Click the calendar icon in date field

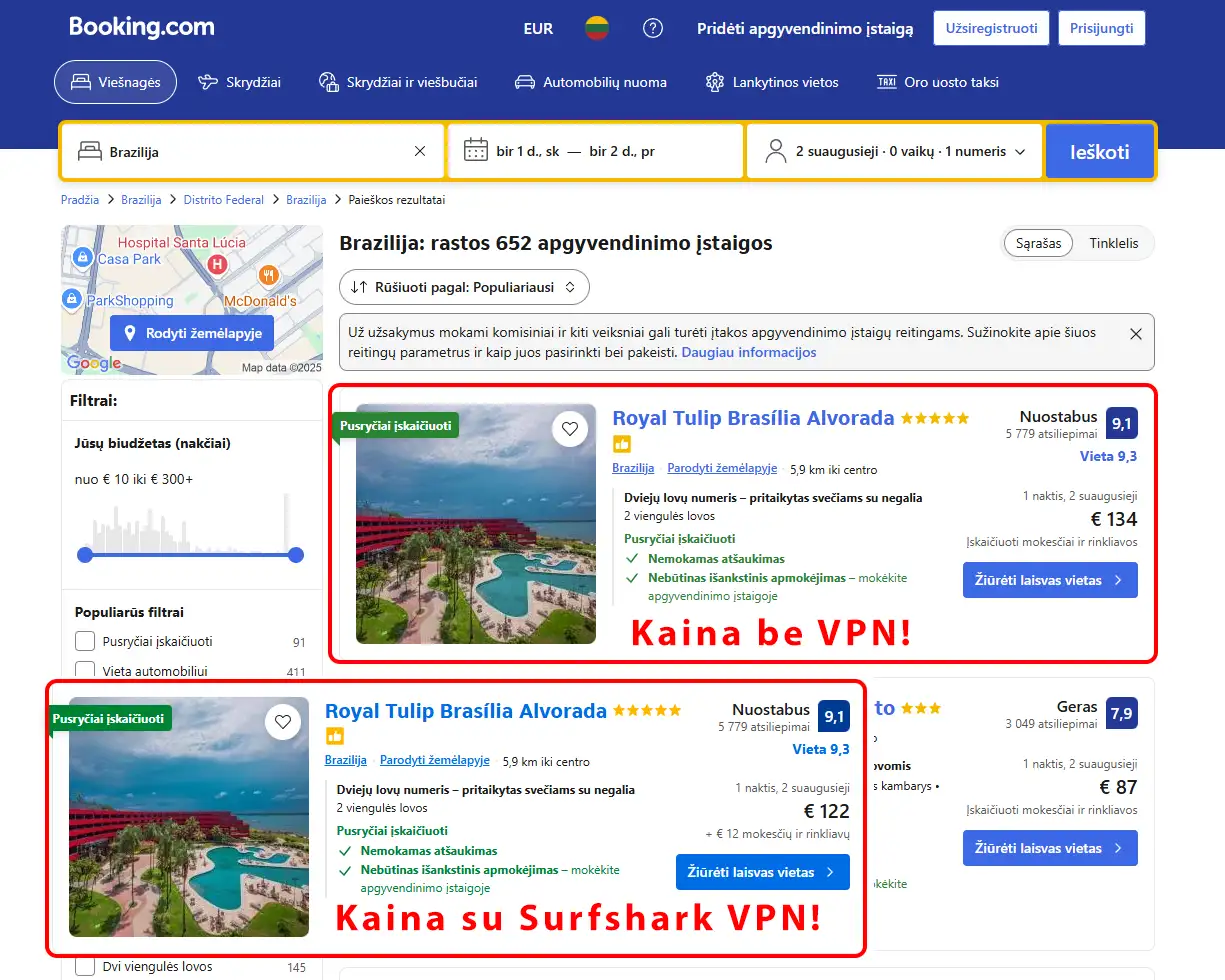click(x=475, y=151)
